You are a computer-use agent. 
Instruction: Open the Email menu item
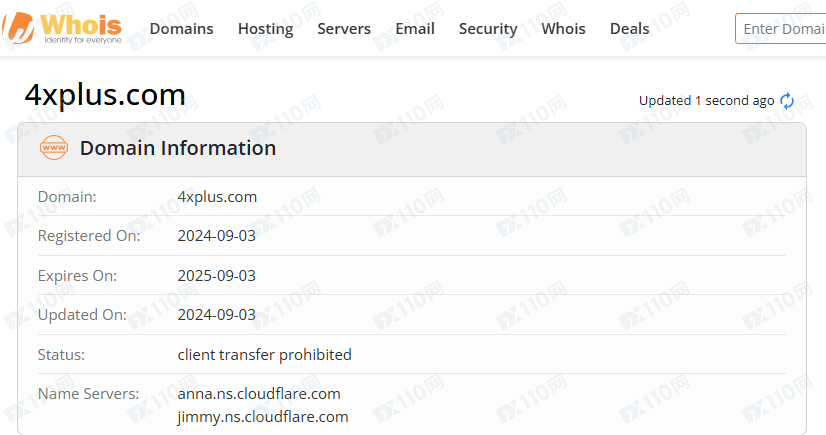[x=415, y=28]
